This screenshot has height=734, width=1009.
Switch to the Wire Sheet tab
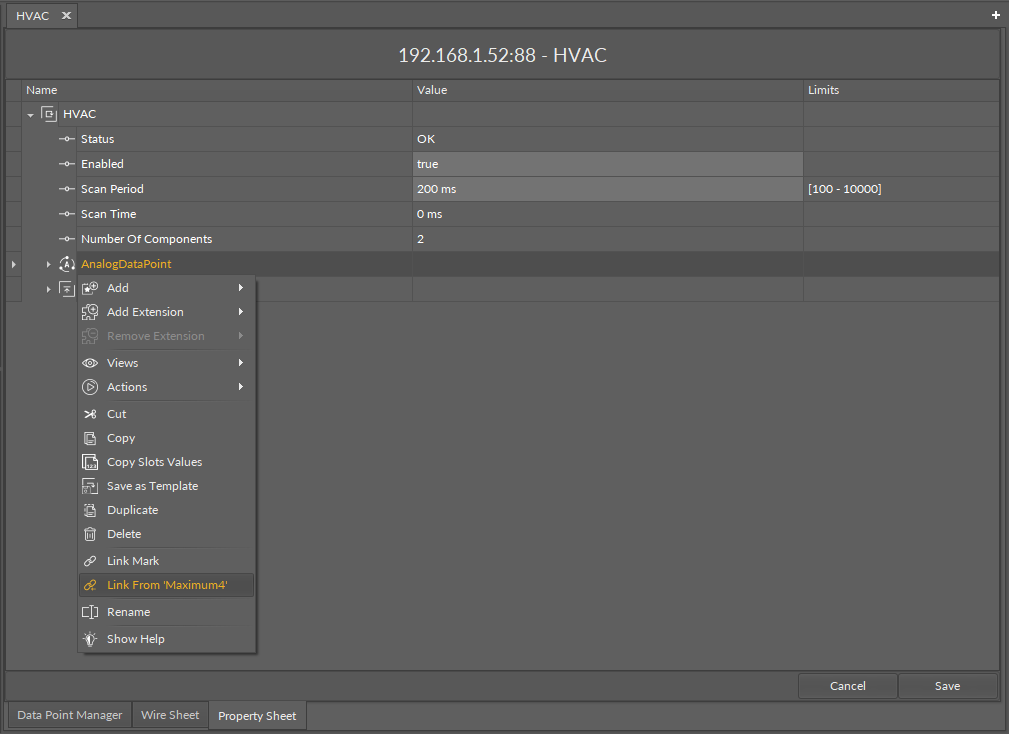click(170, 715)
